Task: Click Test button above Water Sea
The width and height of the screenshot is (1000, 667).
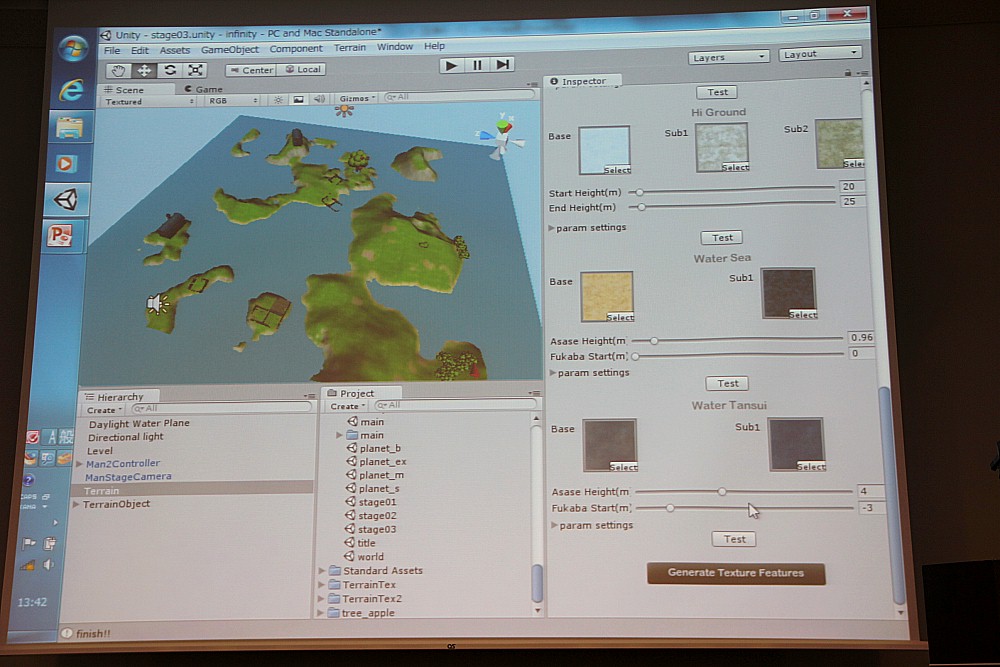Action: (x=722, y=238)
